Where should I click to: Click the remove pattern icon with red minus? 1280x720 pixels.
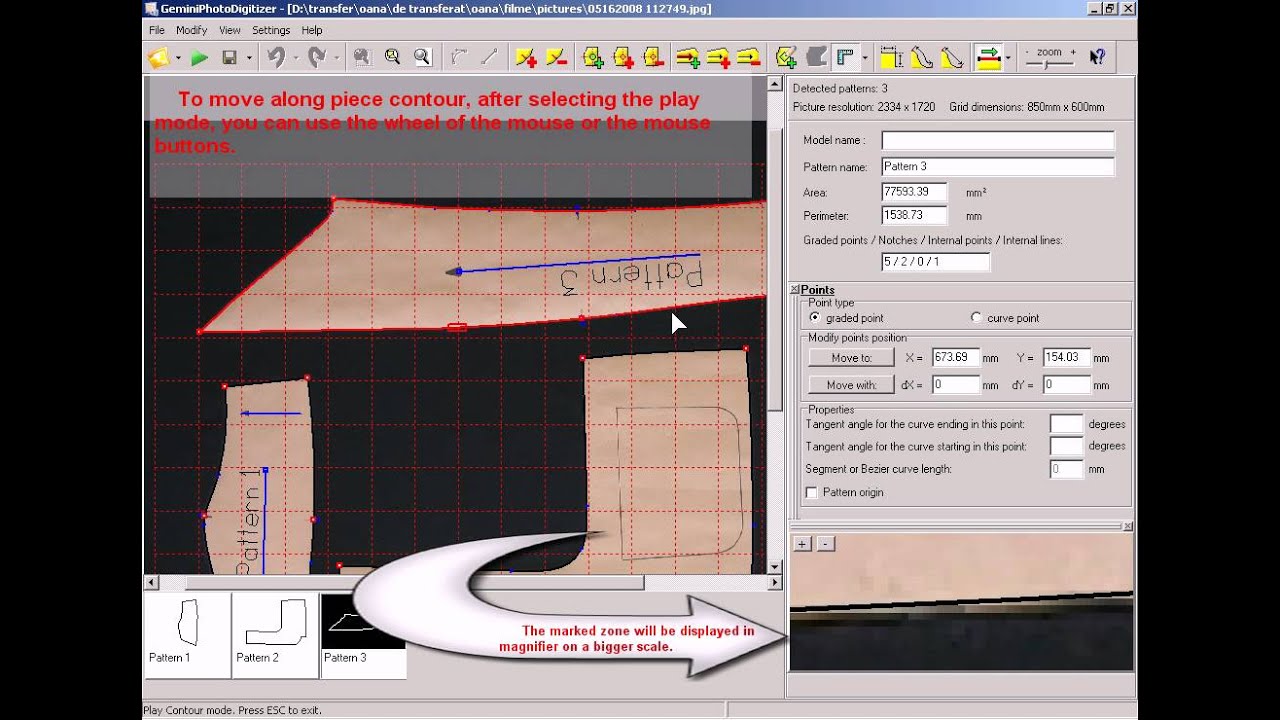[x=557, y=58]
